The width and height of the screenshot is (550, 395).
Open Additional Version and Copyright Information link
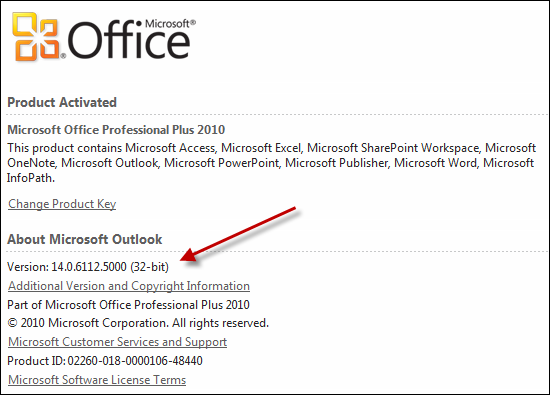129,286
